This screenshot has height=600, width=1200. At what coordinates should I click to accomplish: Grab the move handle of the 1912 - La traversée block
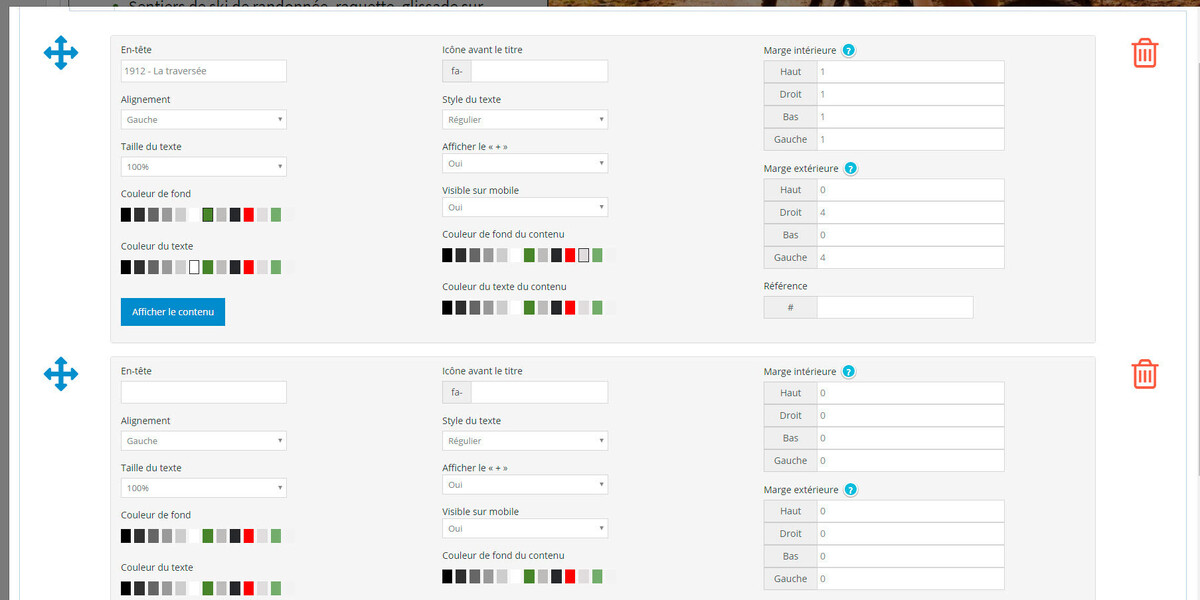61,53
